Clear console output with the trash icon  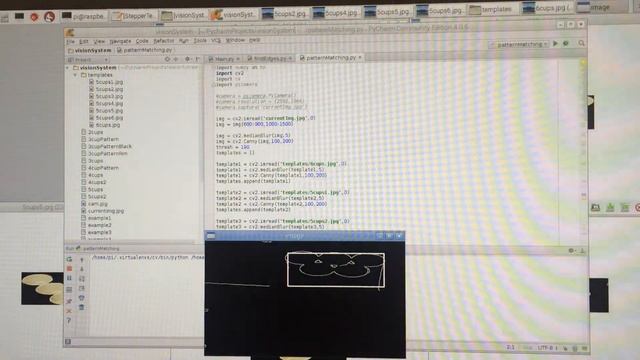point(82,307)
